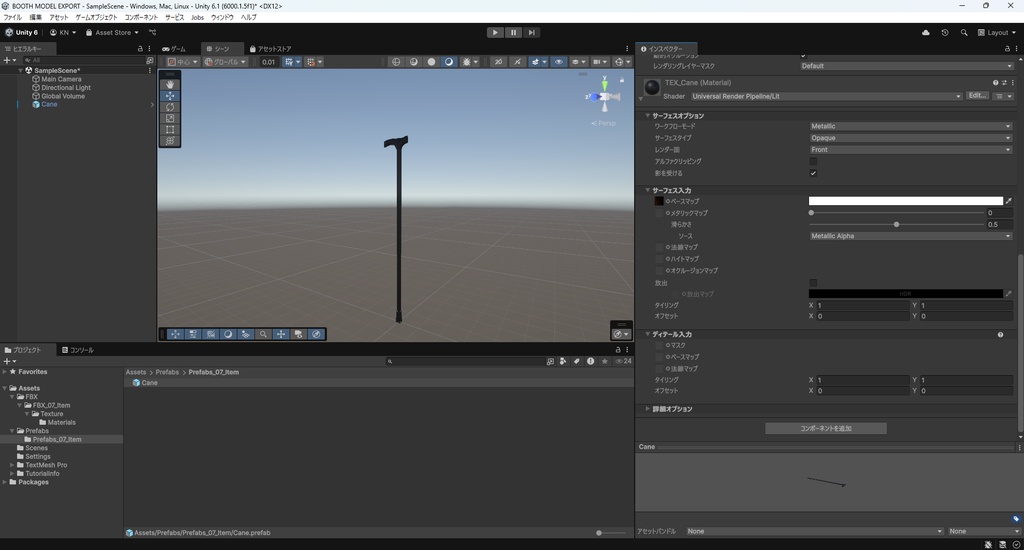The image size is (1024, 550).
Task: Toggle grid snapping icon
Action: (311, 62)
